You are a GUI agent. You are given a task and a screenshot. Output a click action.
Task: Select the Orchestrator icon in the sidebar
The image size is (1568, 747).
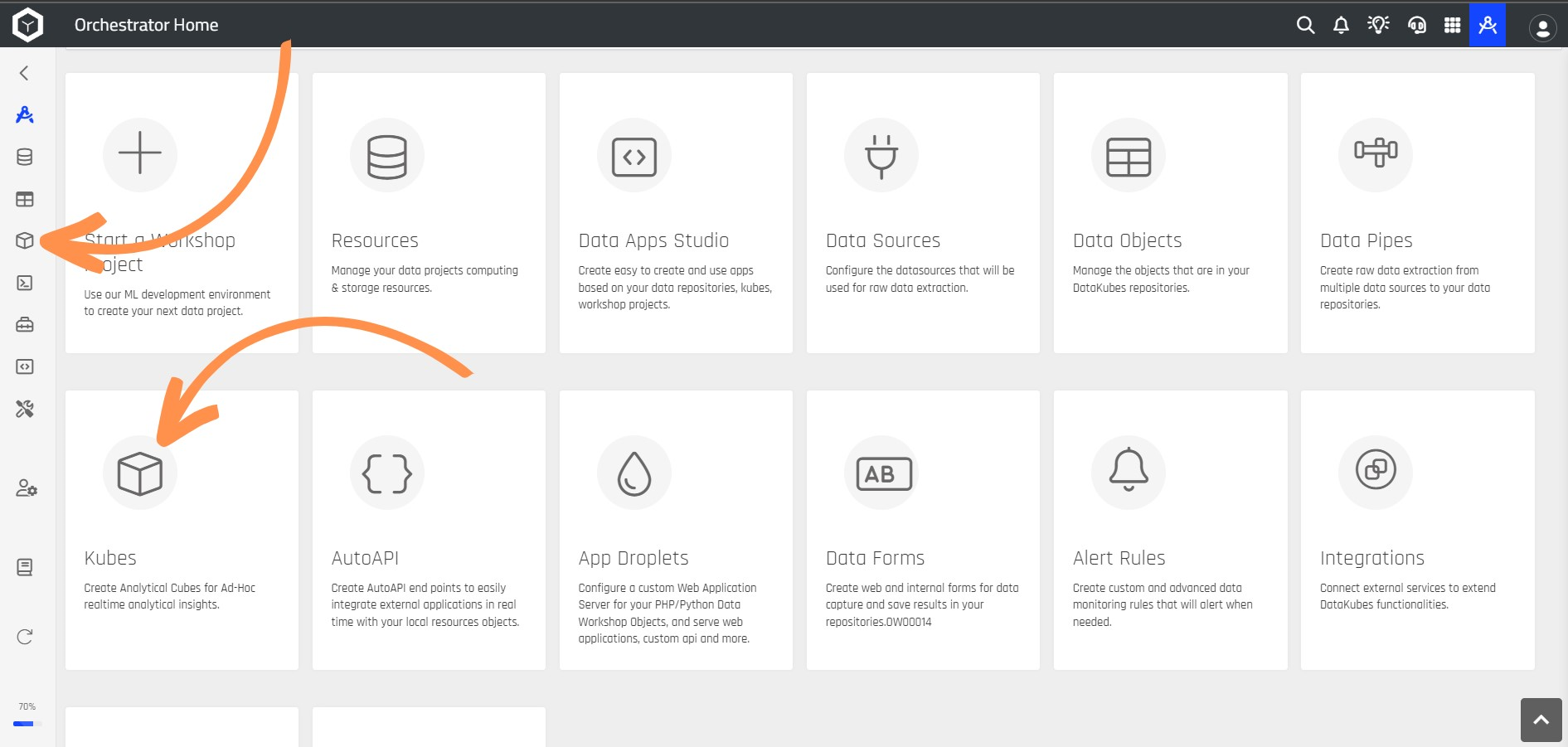[x=25, y=114]
